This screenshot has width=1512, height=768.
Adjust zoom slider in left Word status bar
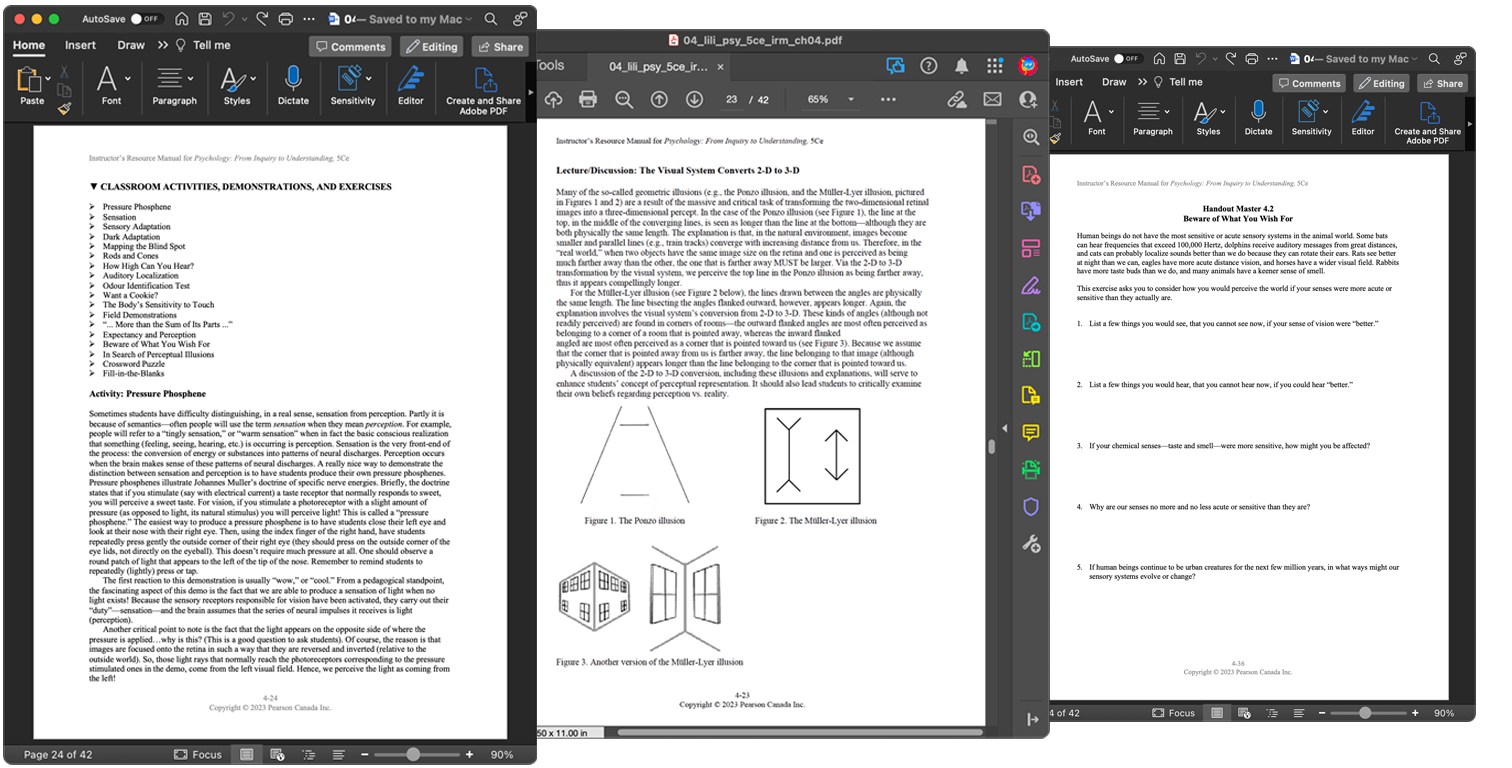(412, 754)
